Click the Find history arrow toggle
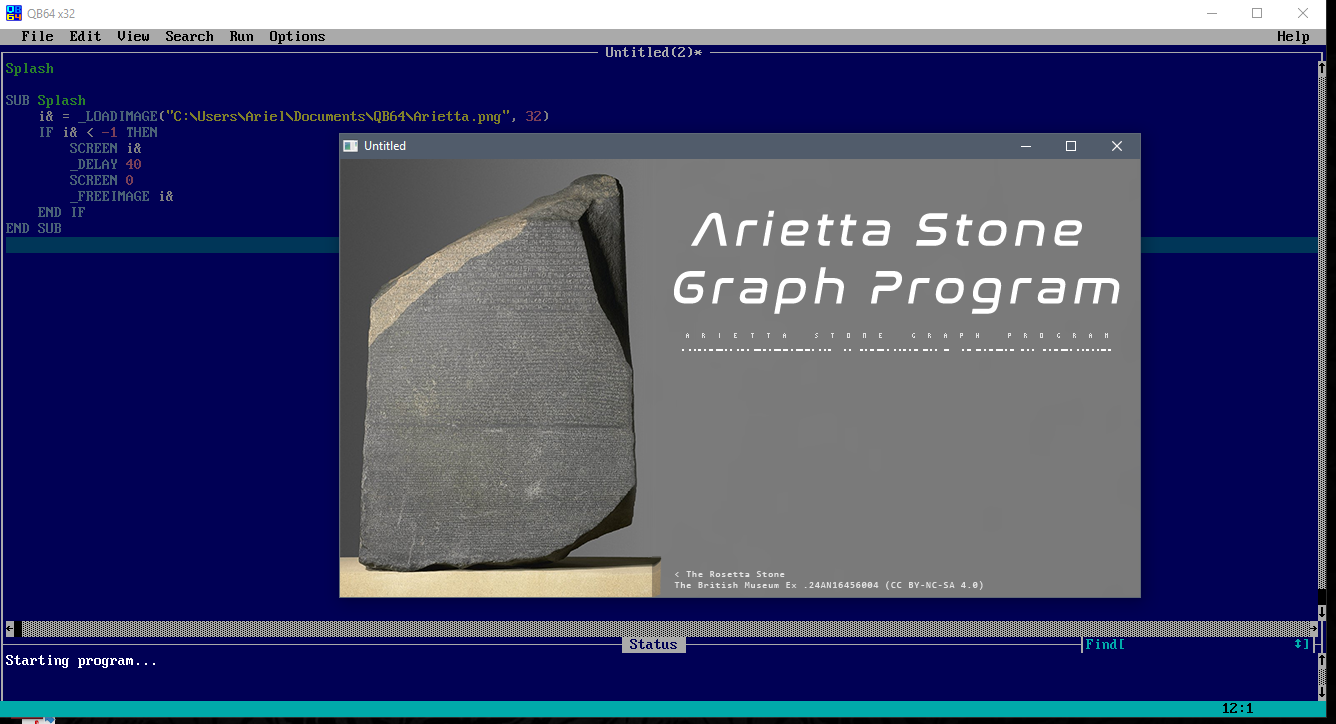 click(1298, 645)
